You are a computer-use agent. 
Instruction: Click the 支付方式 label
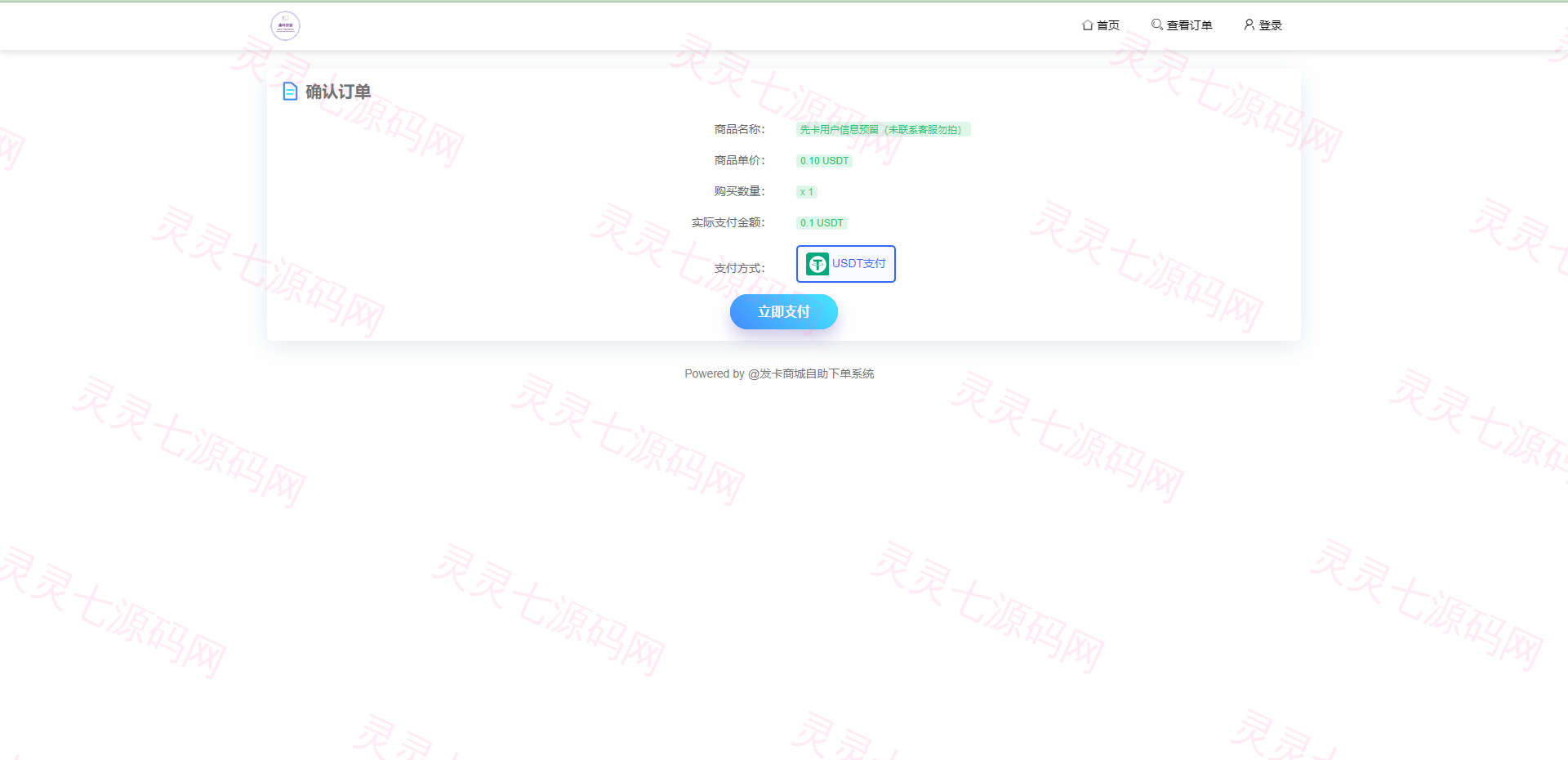[x=740, y=268]
